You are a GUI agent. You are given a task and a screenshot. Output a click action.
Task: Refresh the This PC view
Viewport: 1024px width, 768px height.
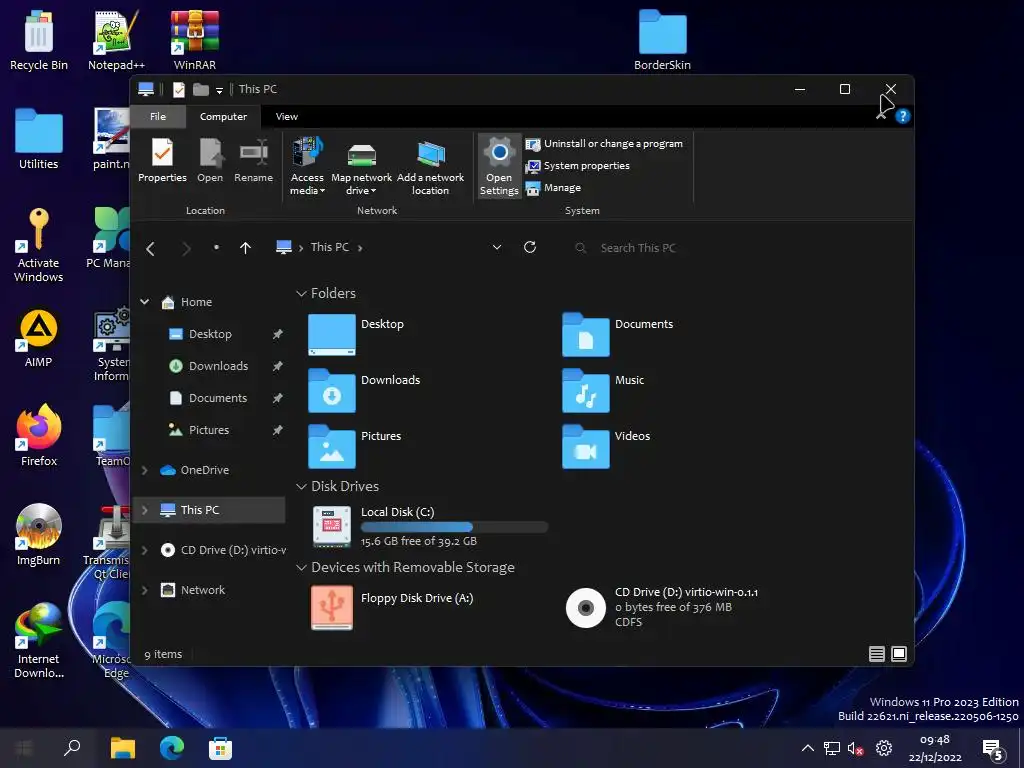[x=530, y=247]
